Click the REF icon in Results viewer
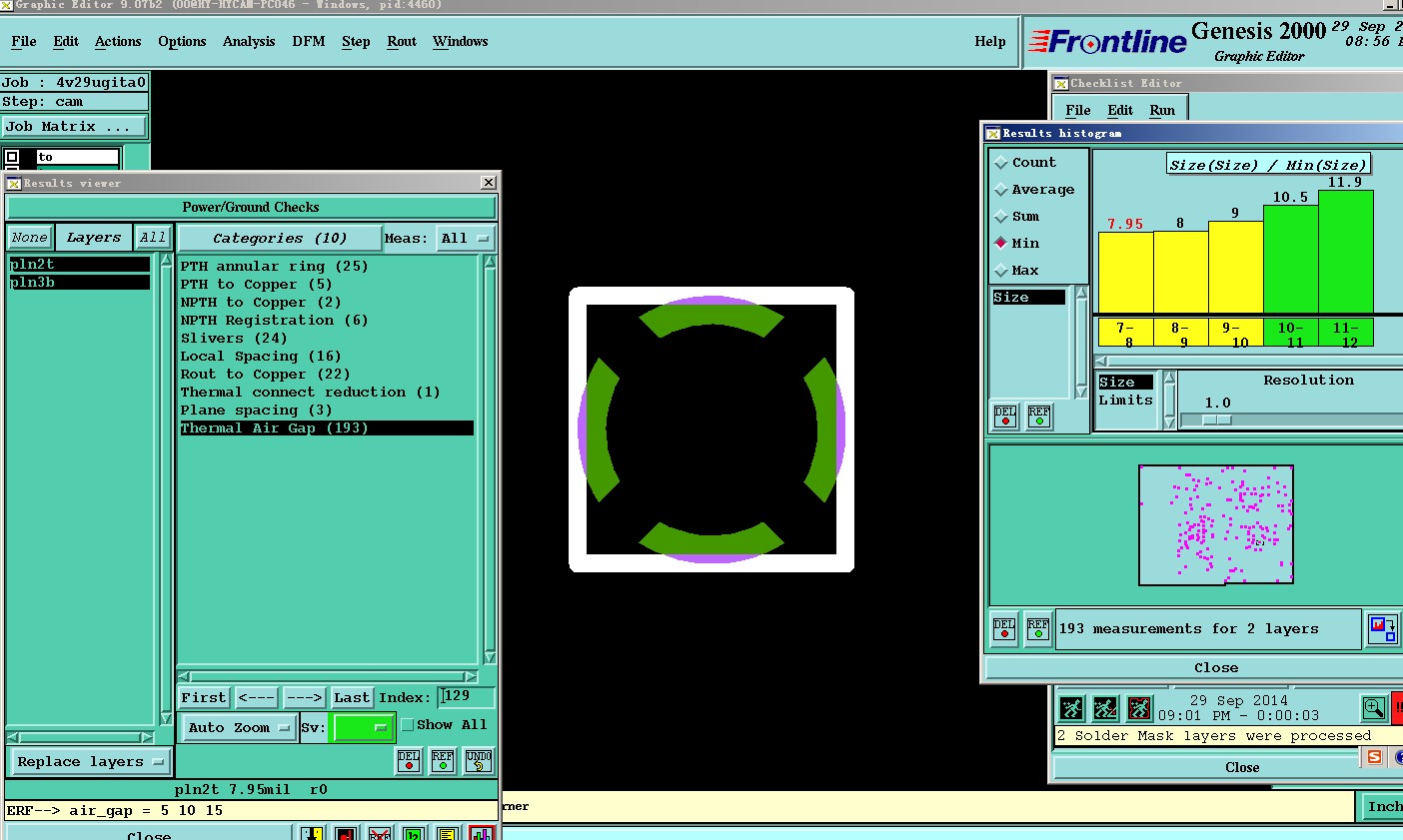The width and height of the screenshot is (1403, 840). click(x=443, y=761)
